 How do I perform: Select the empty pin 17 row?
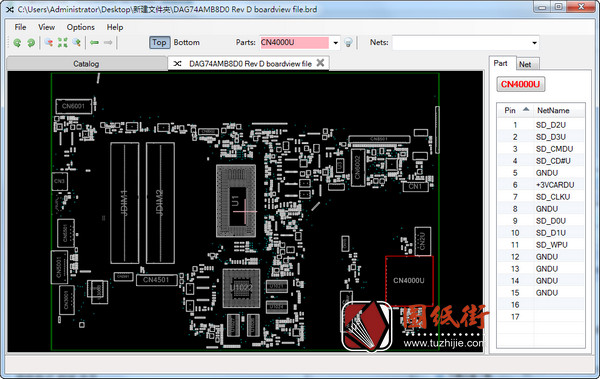point(541,317)
